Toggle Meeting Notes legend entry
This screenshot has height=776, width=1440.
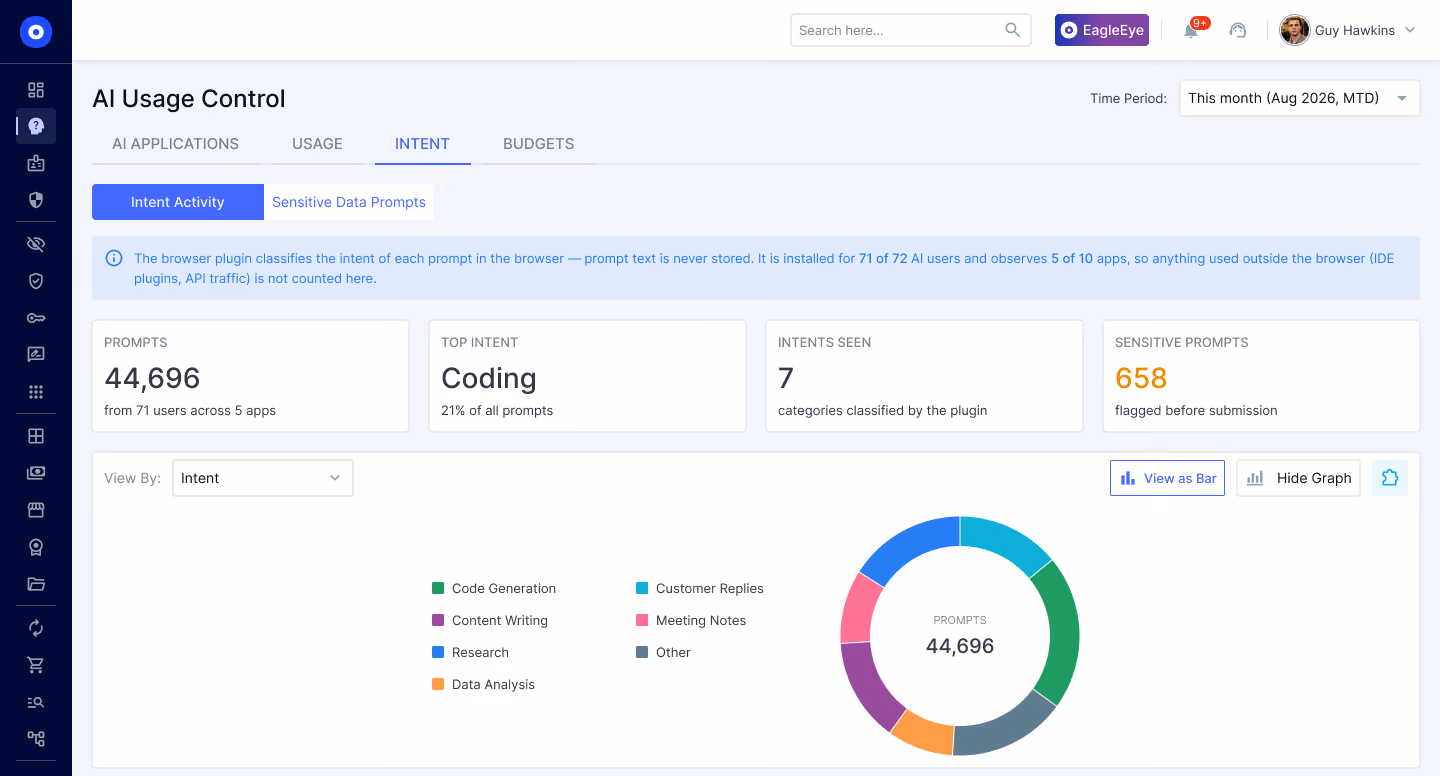click(x=691, y=620)
